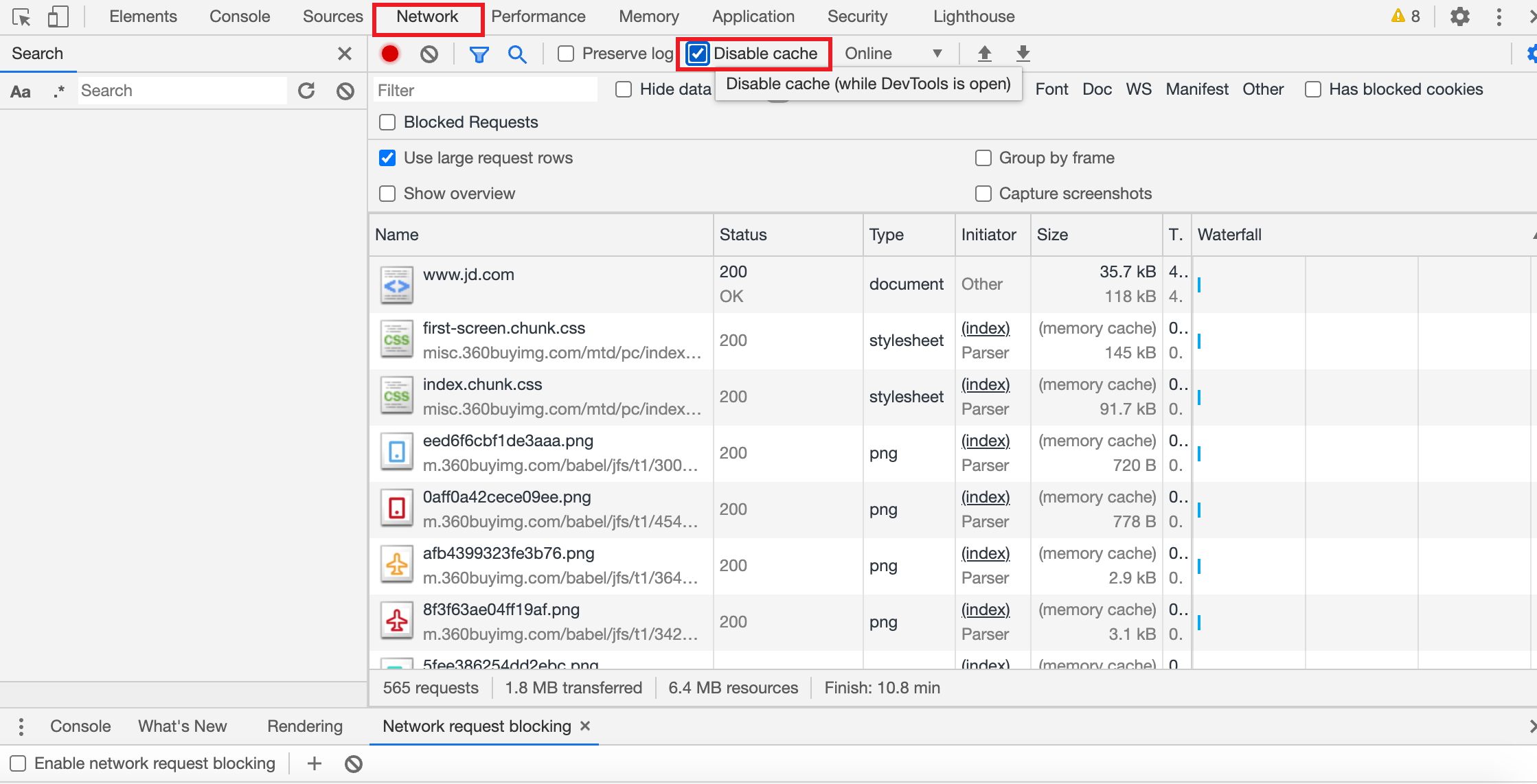Open the drawer's three-dot more tools menu

coord(21,726)
